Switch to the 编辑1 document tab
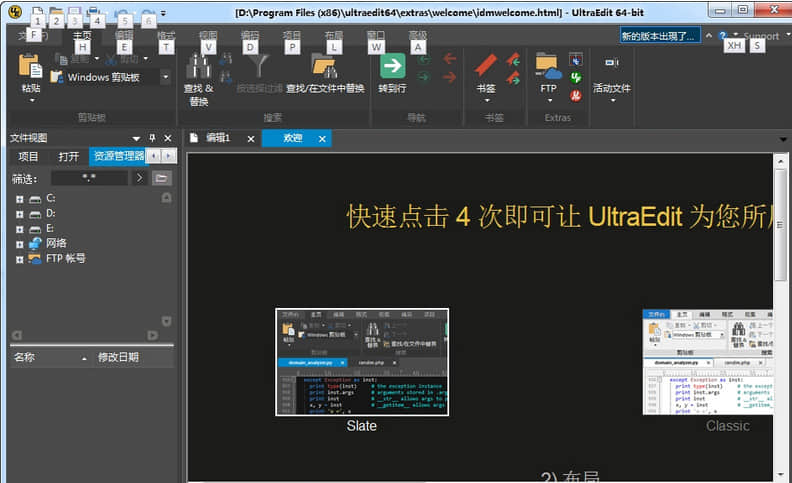792x483 pixels. pos(218,138)
